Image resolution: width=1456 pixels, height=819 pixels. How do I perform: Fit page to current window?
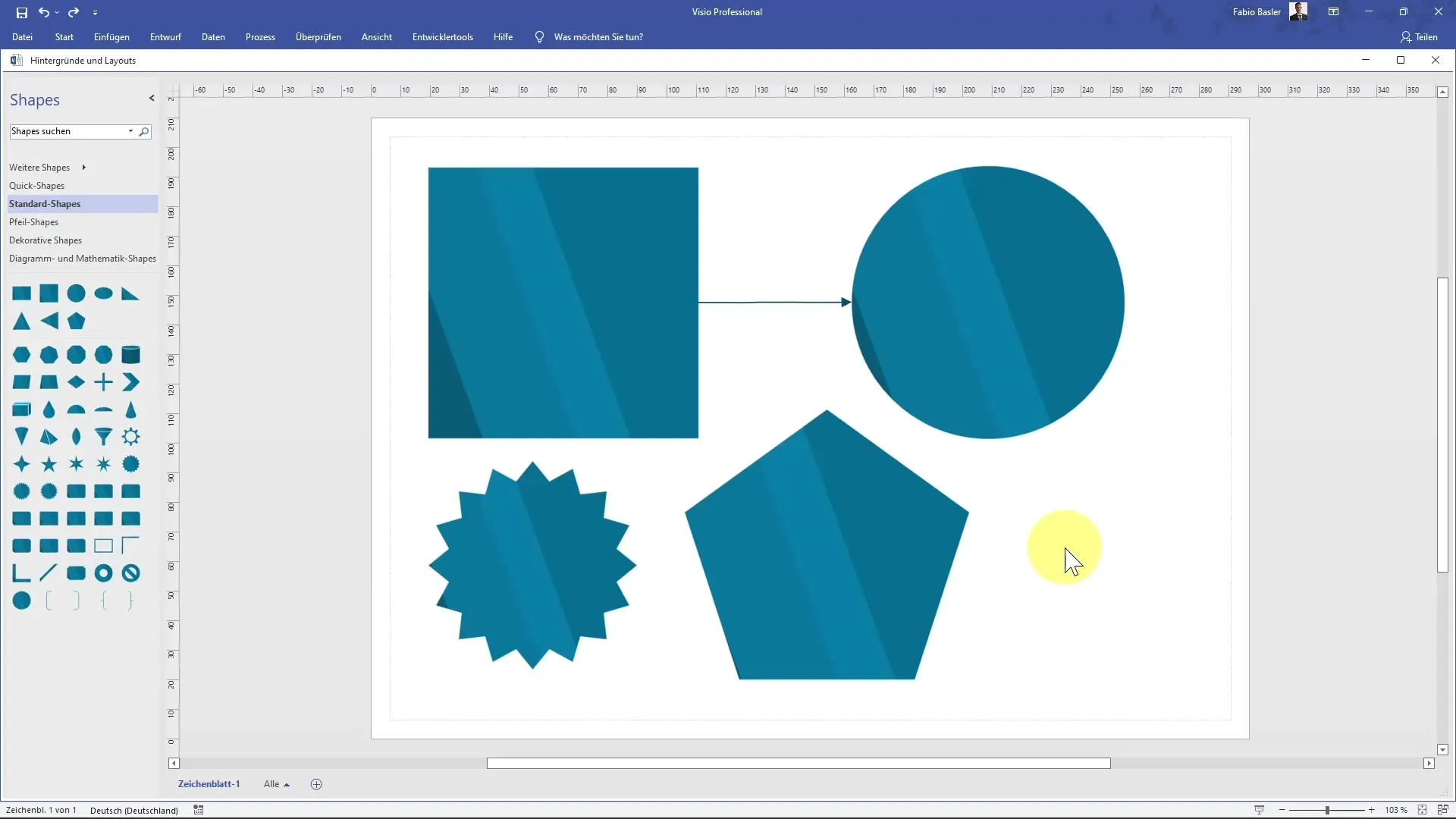click(1423, 810)
